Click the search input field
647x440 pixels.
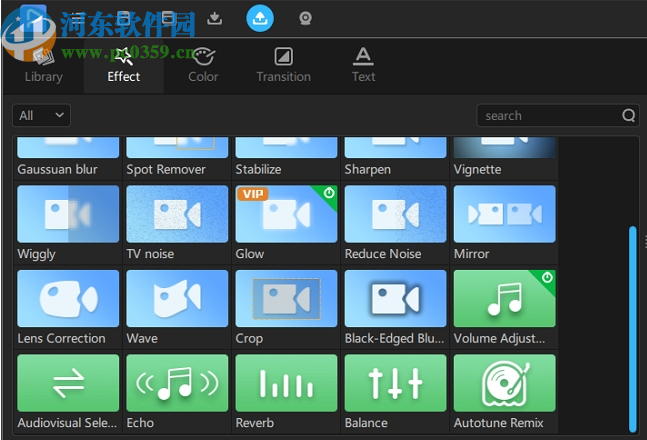(557, 115)
